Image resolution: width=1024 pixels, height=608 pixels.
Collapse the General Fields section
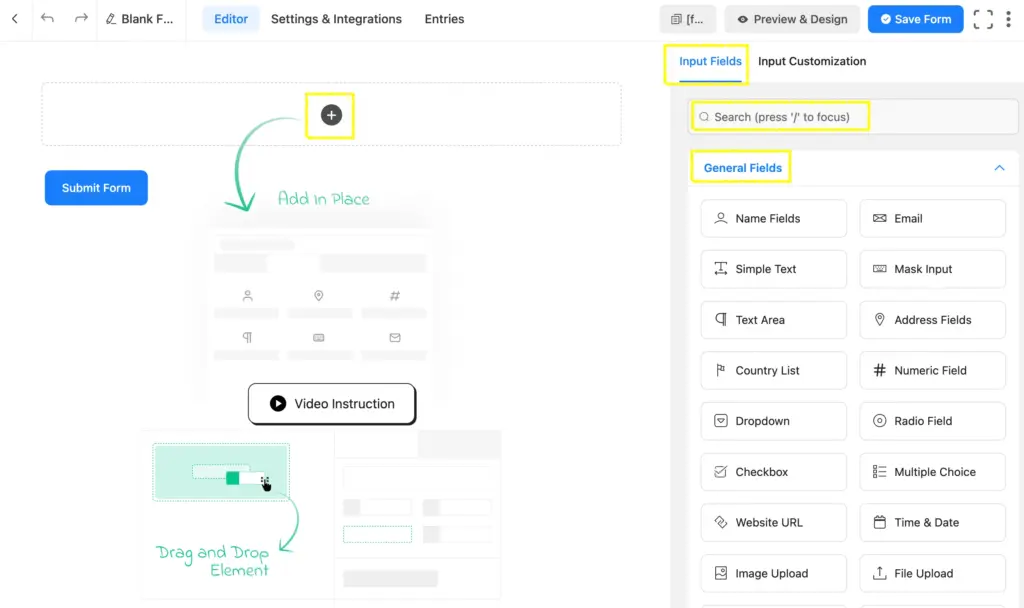point(997,167)
